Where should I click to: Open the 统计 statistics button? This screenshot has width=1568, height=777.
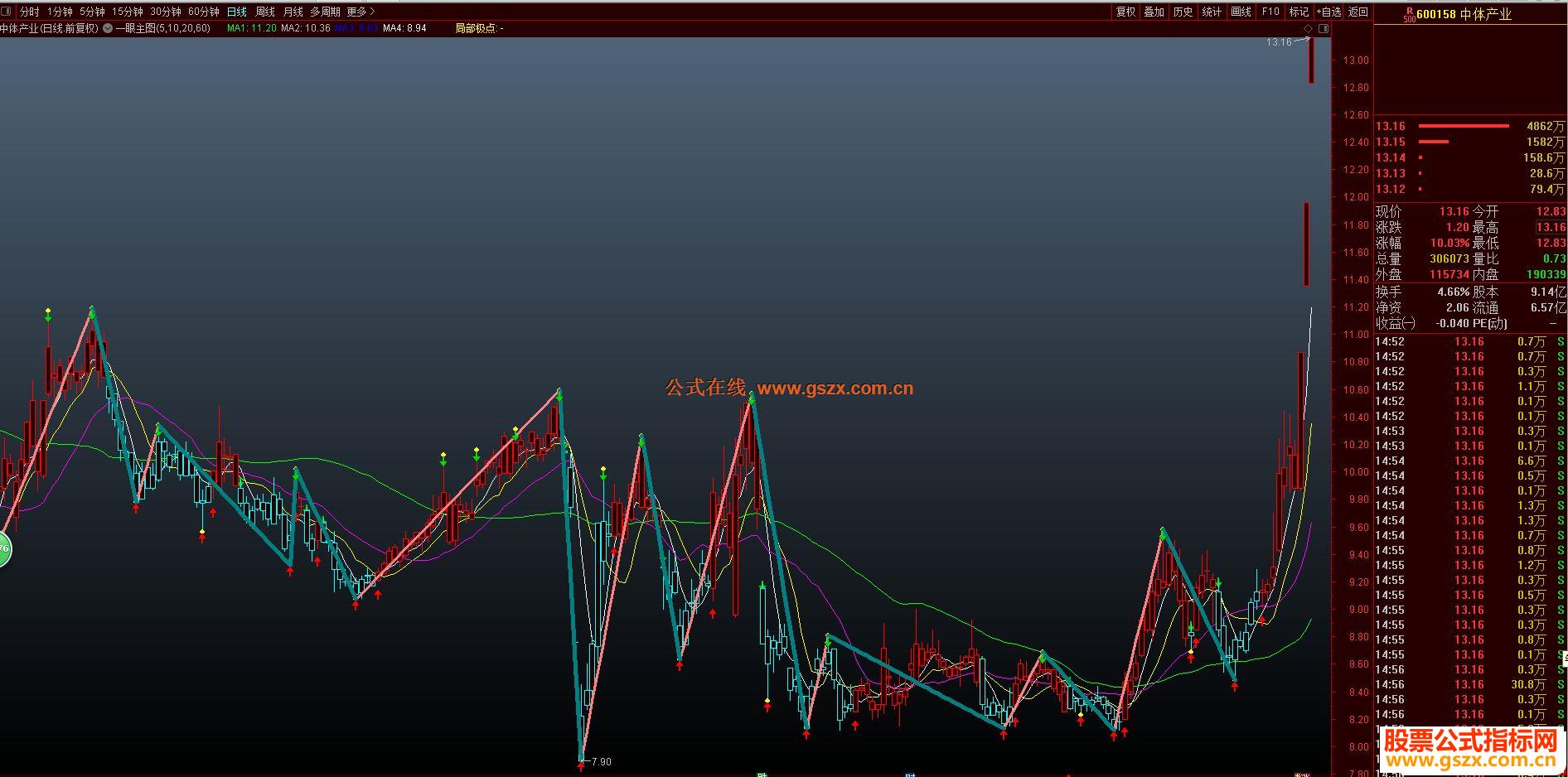[x=1212, y=12]
